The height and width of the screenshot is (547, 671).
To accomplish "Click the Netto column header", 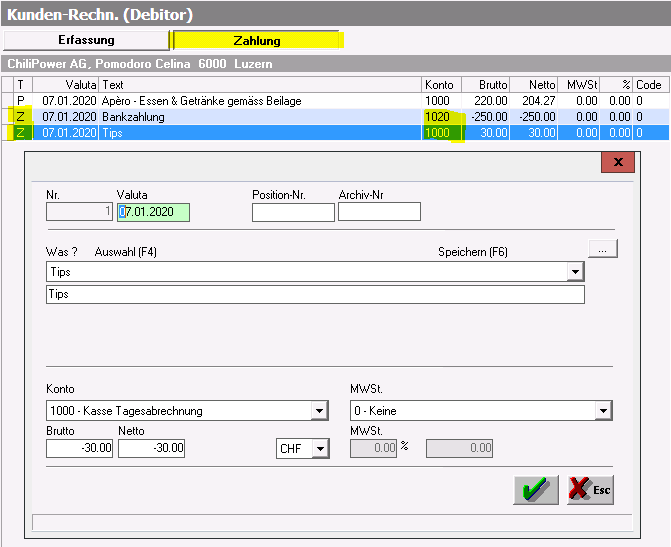I will point(533,85).
